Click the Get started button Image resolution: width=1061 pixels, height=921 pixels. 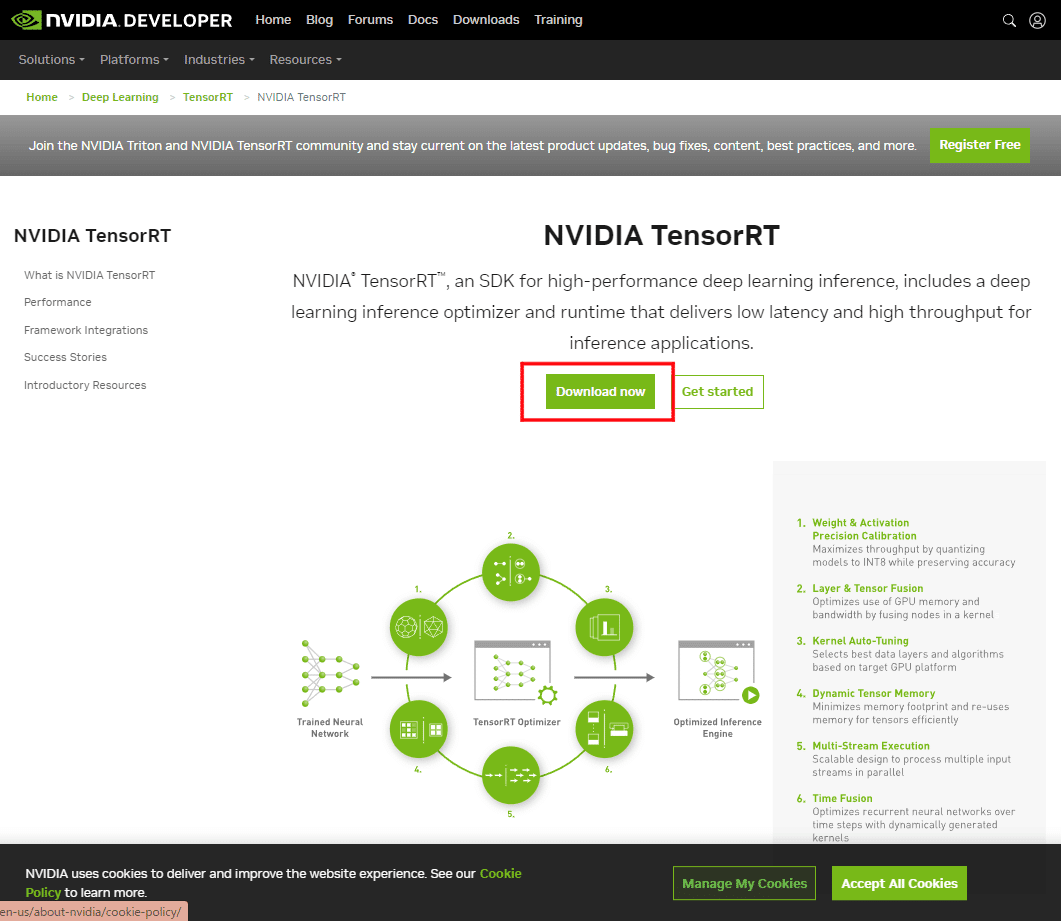pos(717,392)
